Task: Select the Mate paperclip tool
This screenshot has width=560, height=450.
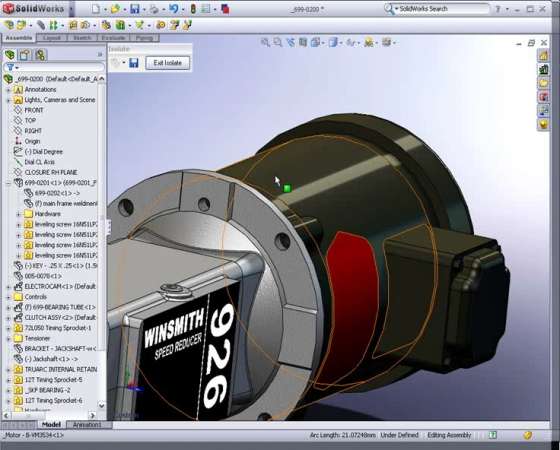Action: (41, 25)
